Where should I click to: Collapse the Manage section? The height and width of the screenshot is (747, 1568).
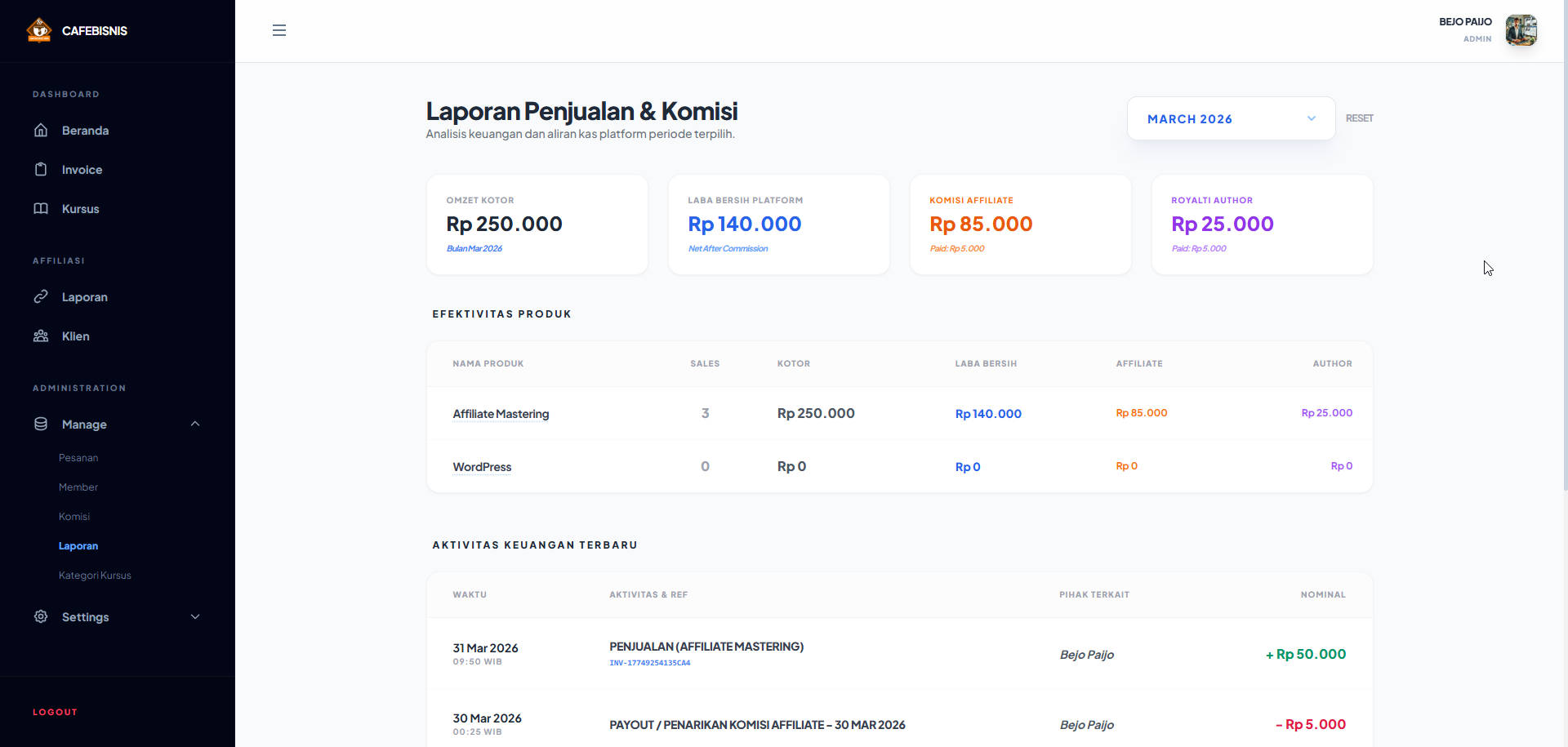coord(194,424)
